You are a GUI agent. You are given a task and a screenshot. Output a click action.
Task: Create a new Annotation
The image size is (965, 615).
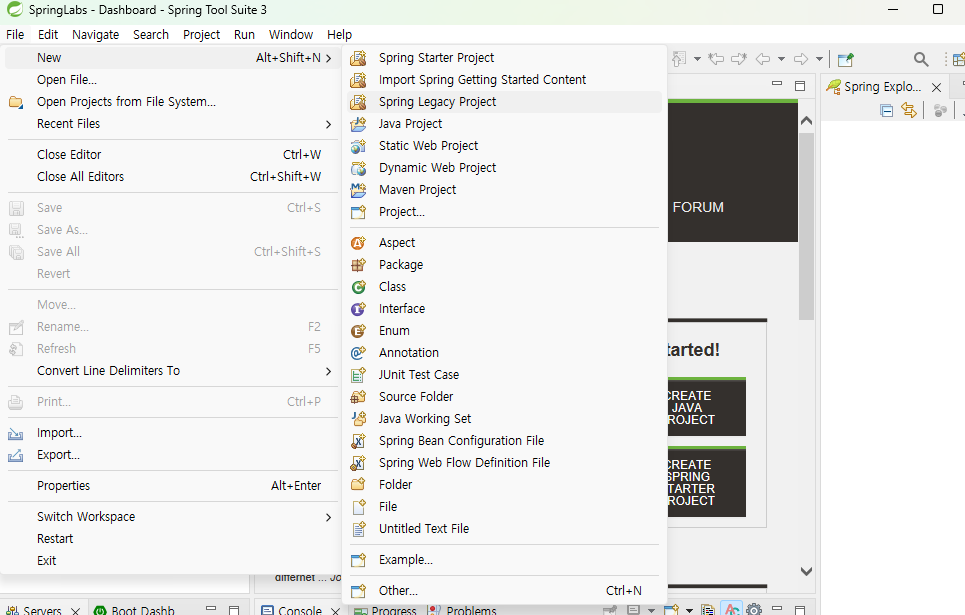coord(504,353)
